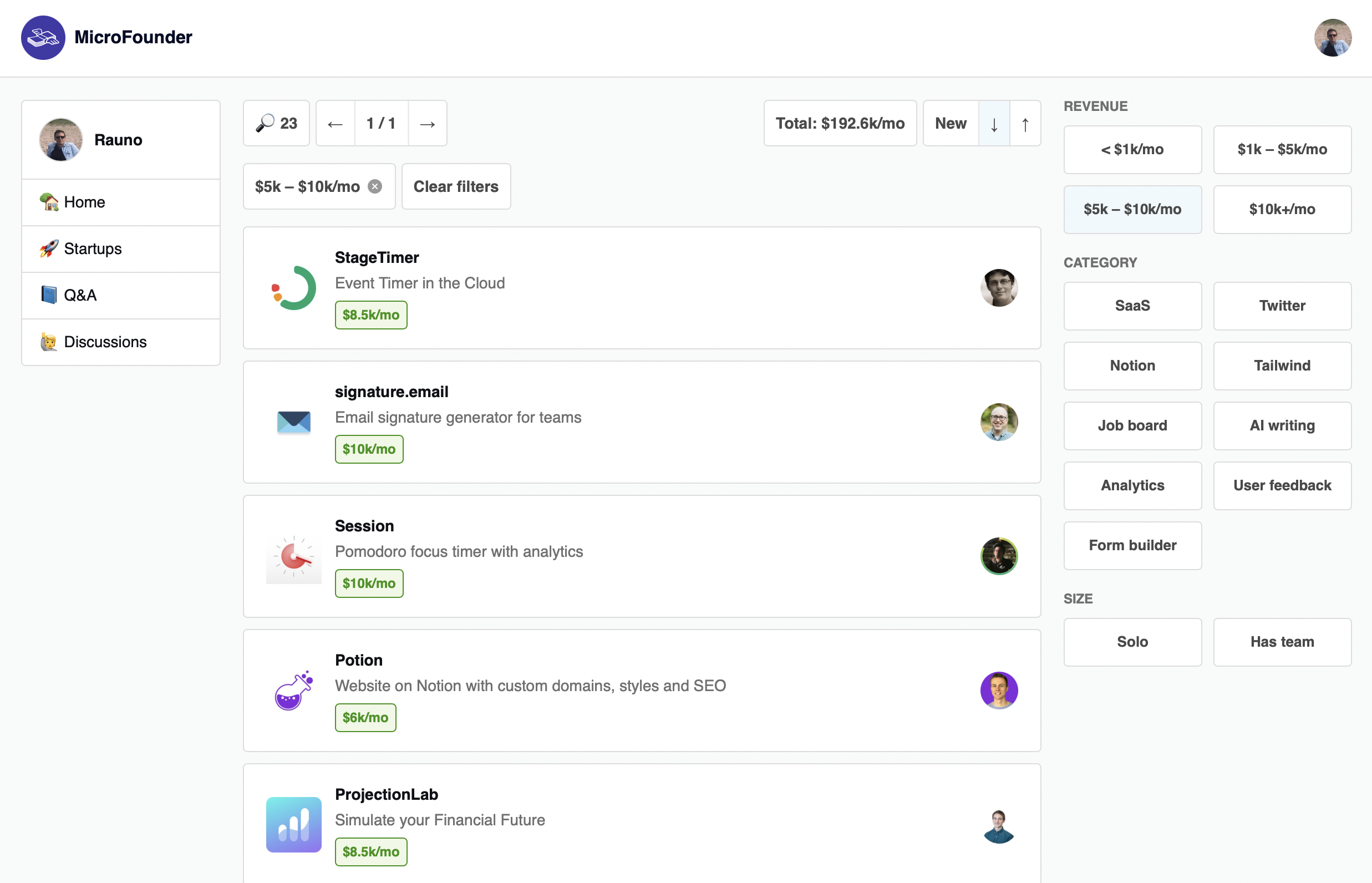Image resolution: width=1372 pixels, height=883 pixels.
Task: Click the Session timer logo icon
Action: 293,556
